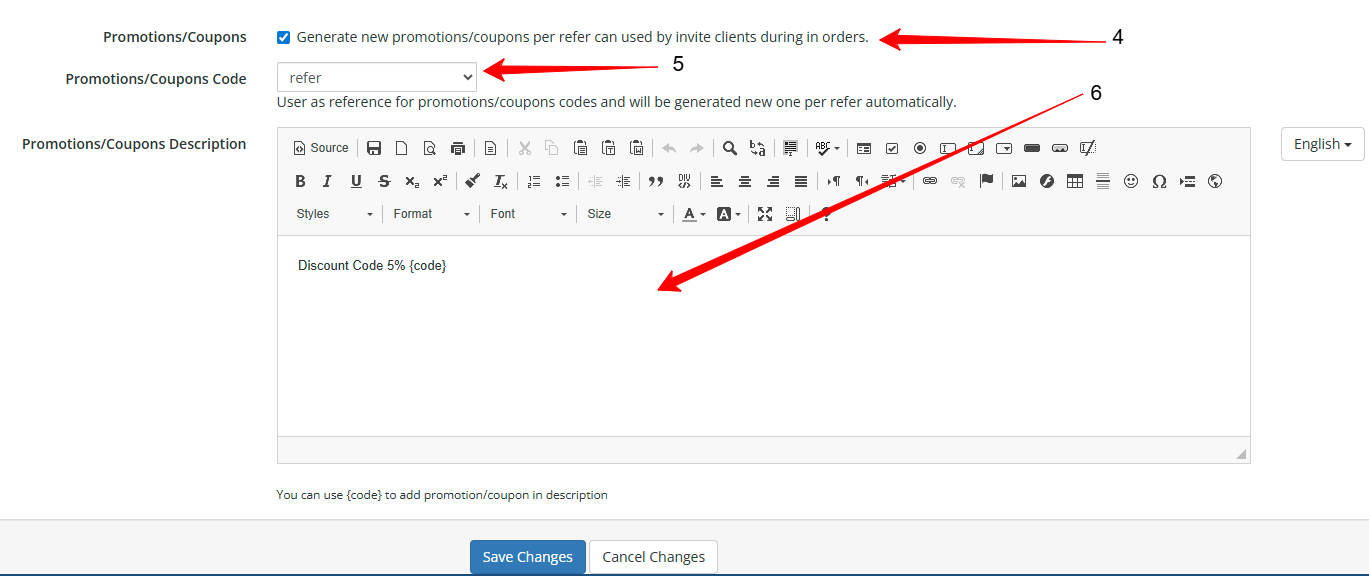Expand the Styles dropdown
This screenshot has width=1369, height=576.
coord(334,214)
